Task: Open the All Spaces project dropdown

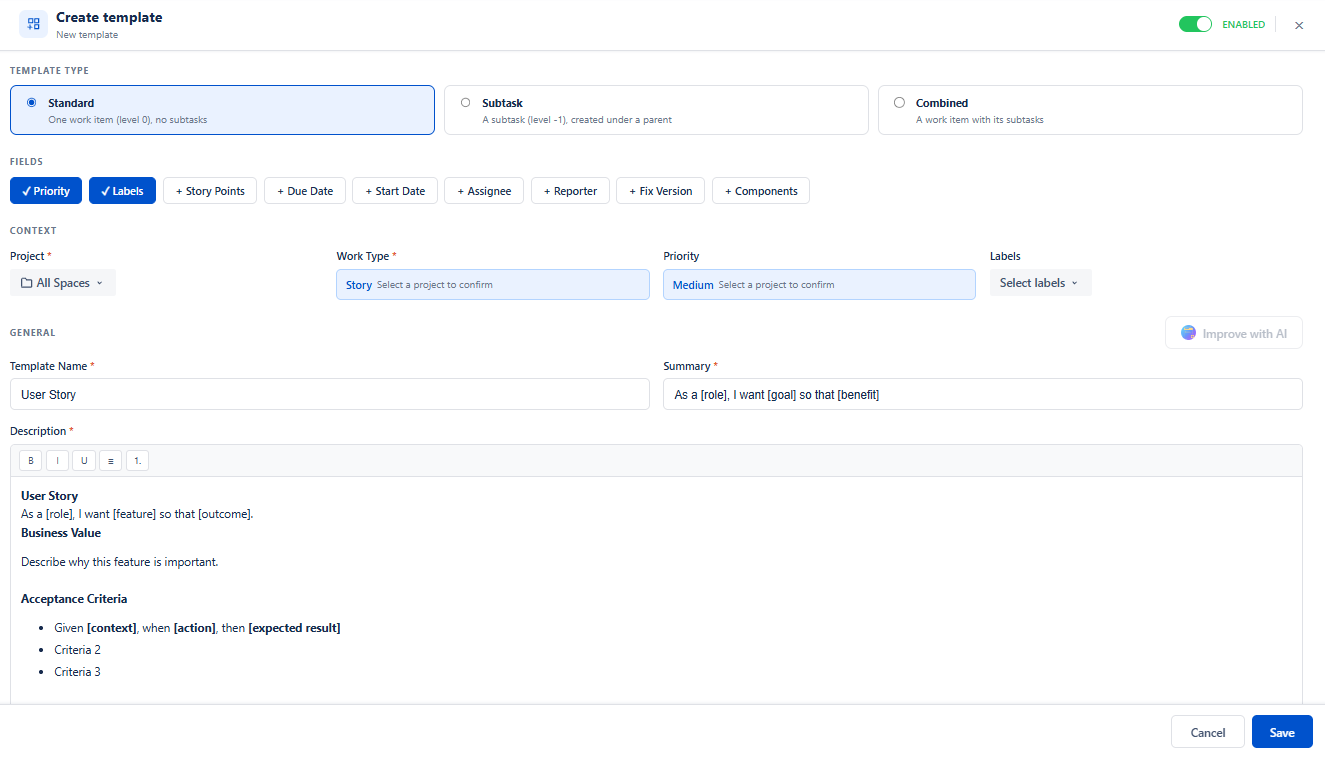Action: 63,283
